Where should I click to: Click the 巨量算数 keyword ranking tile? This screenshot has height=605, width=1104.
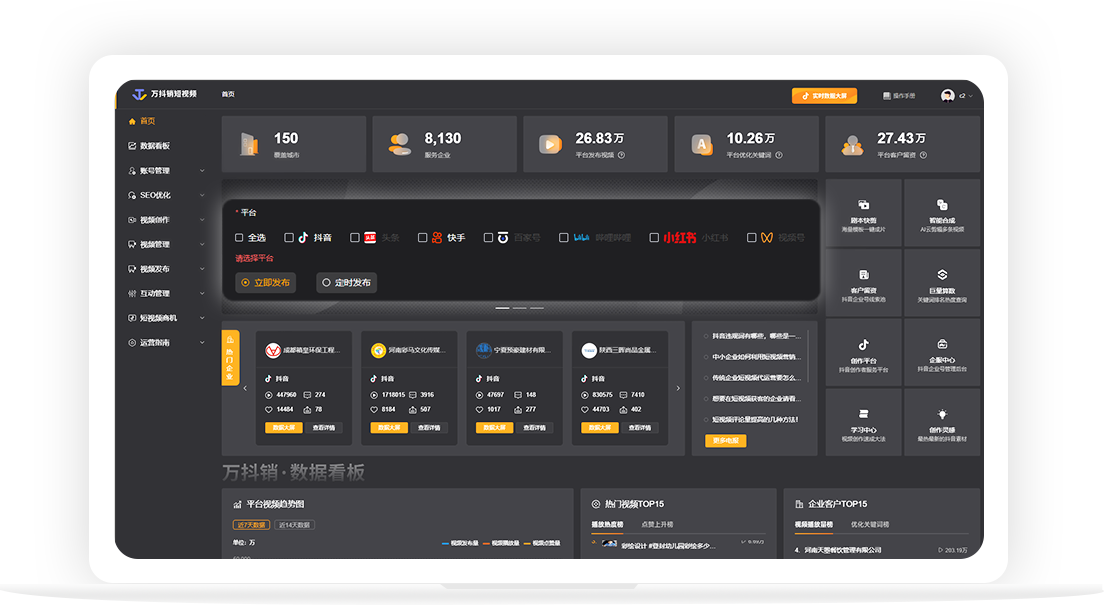click(x=941, y=283)
